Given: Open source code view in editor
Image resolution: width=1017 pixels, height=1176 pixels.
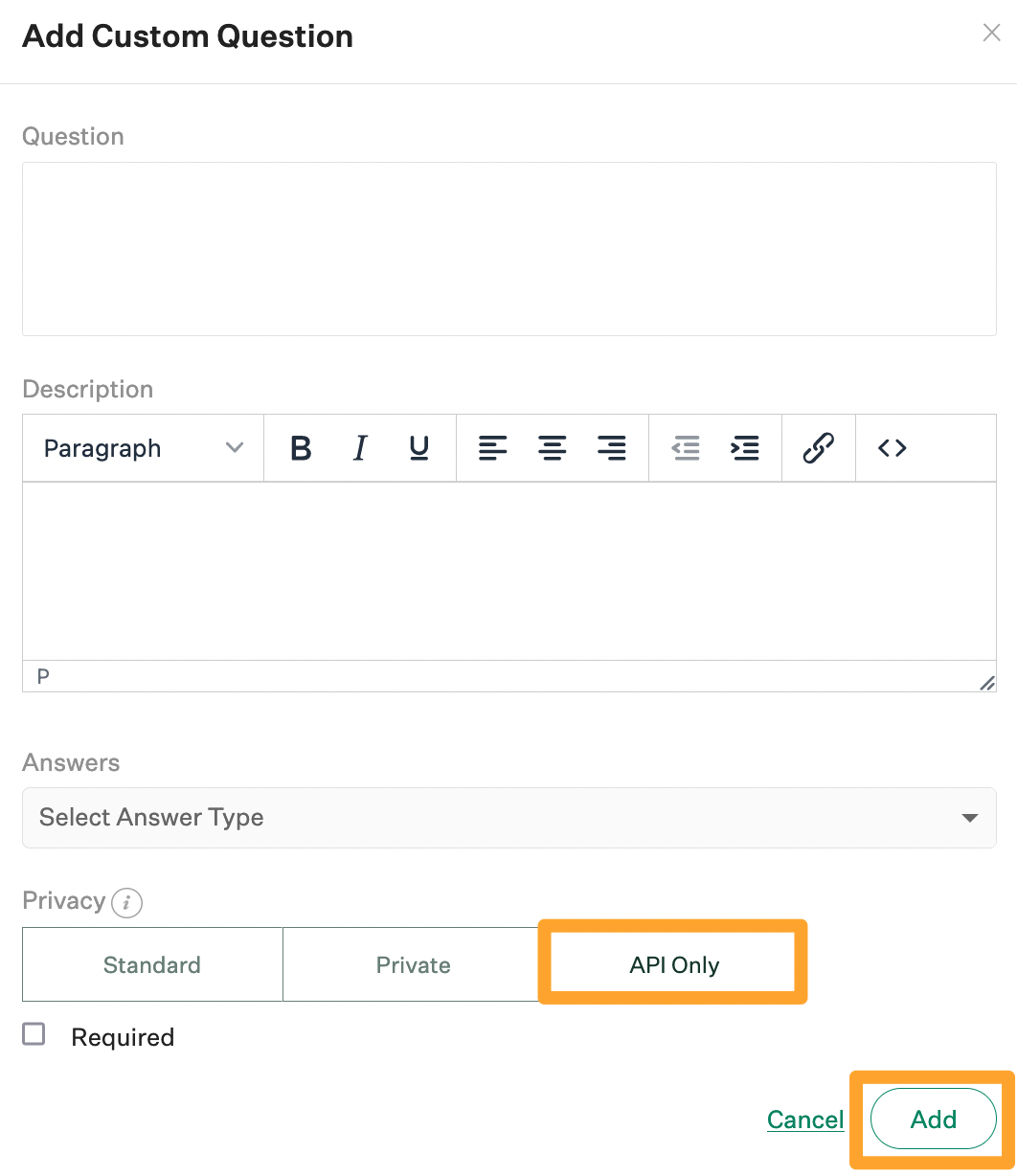Looking at the screenshot, I should (x=892, y=448).
